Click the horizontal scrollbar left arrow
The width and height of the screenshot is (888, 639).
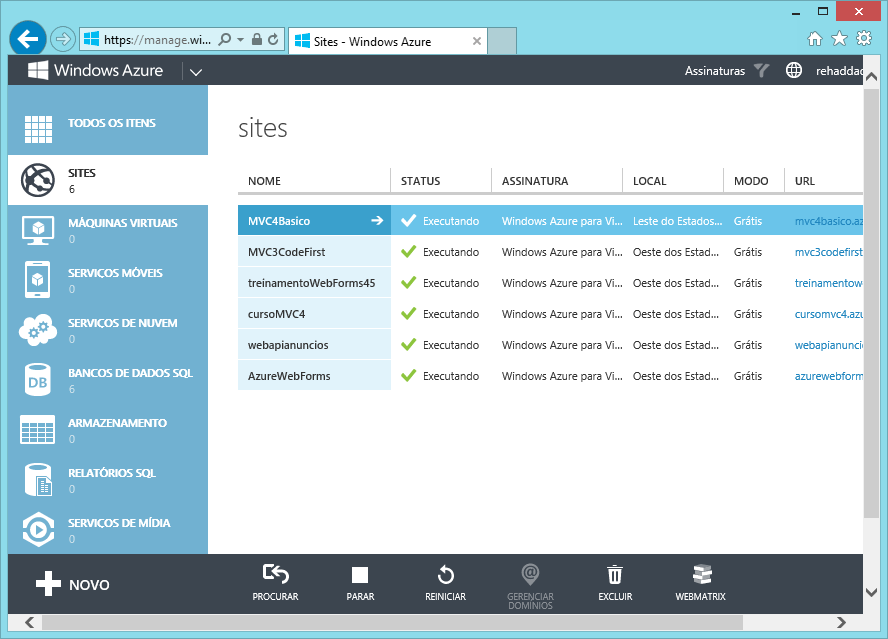click(29, 623)
